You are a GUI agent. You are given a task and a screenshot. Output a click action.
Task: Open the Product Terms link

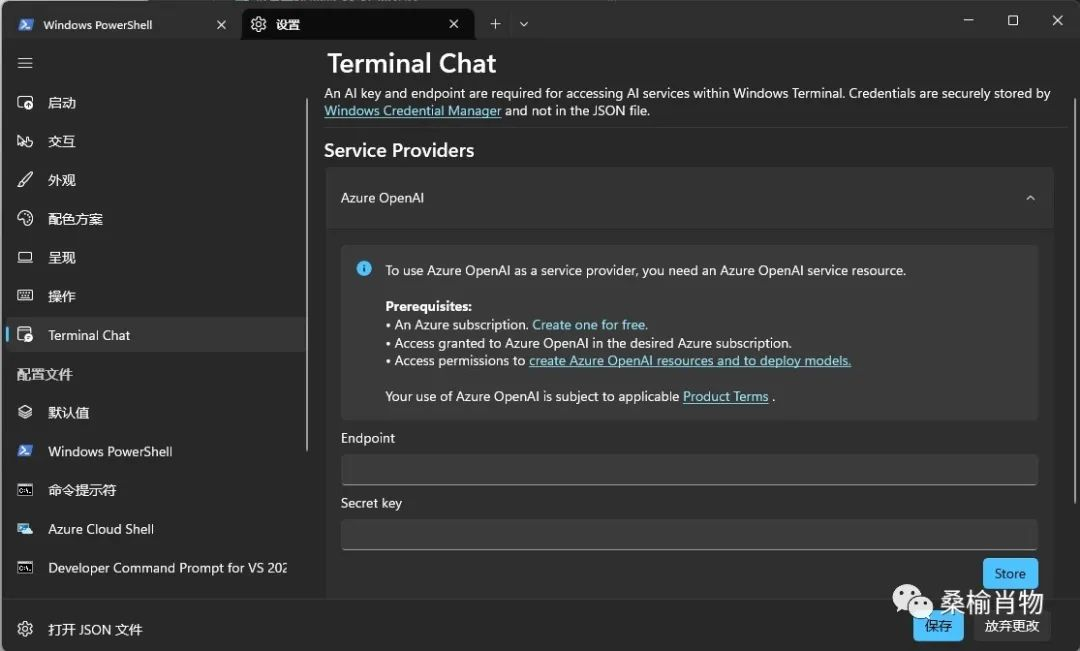point(725,397)
